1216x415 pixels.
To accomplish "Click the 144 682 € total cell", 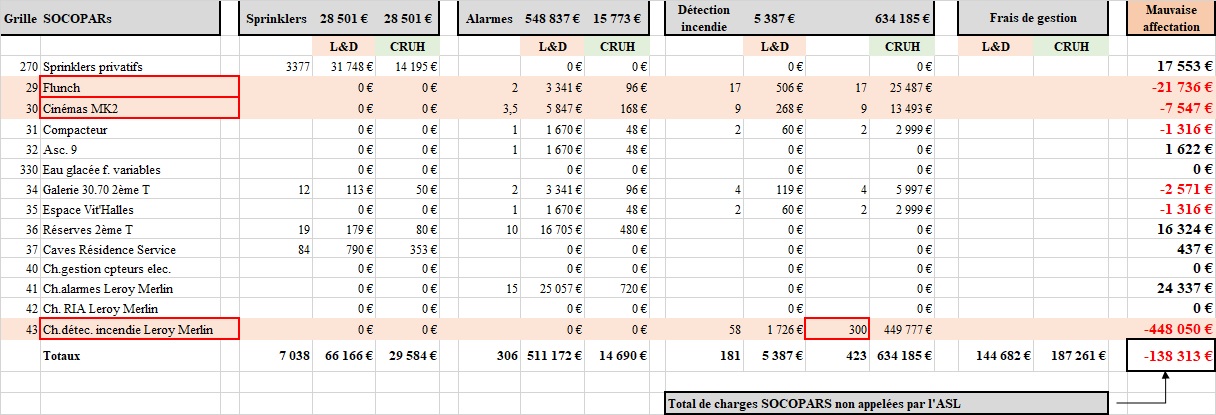I will 996,355.
